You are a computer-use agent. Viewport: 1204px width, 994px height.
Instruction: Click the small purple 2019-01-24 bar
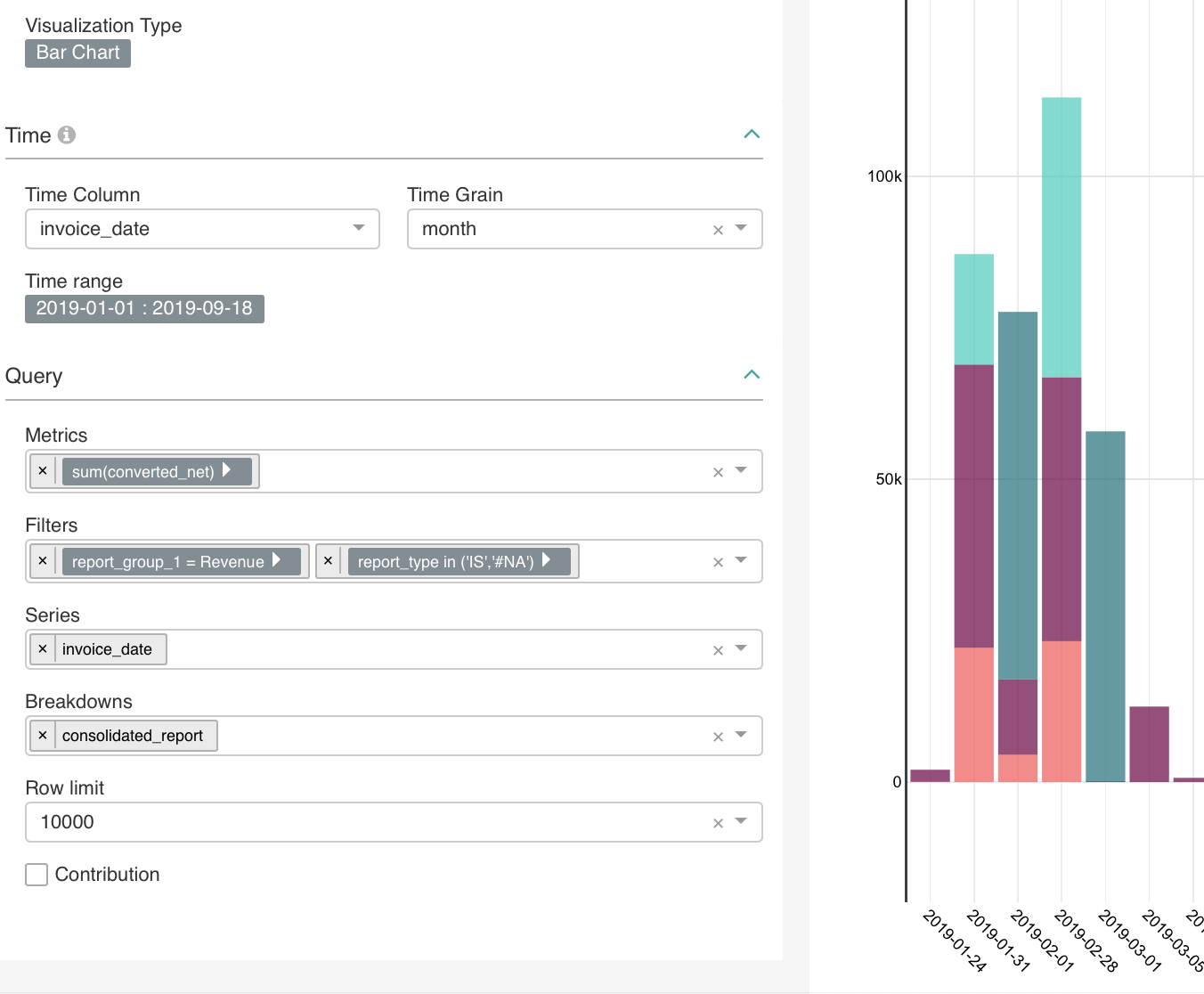tap(930, 776)
